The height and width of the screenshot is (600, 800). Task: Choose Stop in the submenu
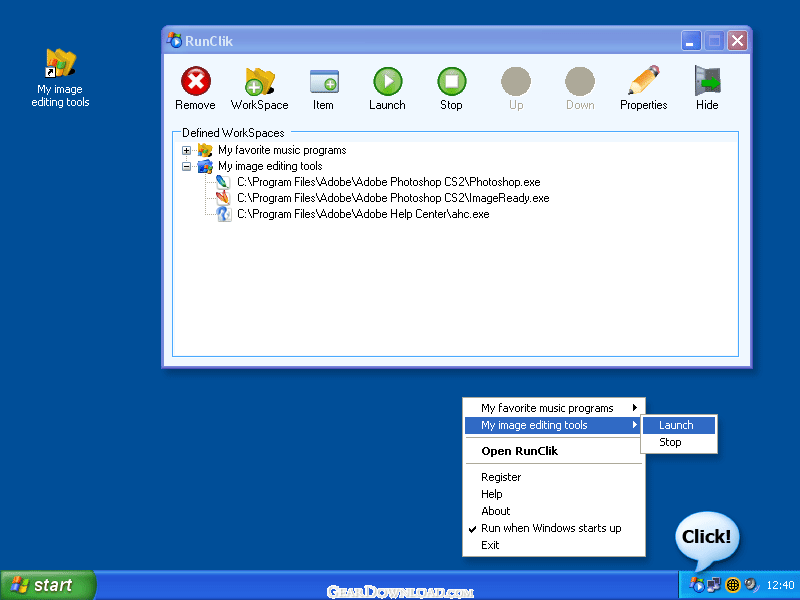click(679, 442)
